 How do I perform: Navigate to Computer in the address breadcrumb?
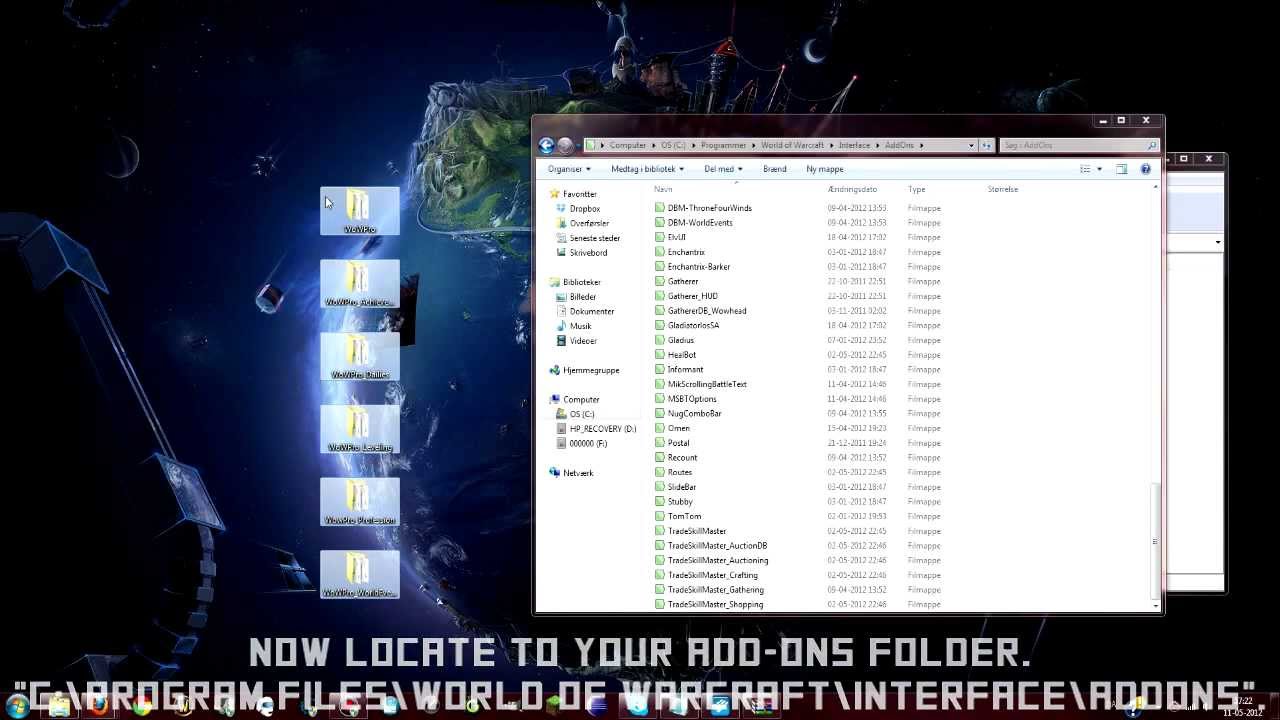click(x=628, y=145)
